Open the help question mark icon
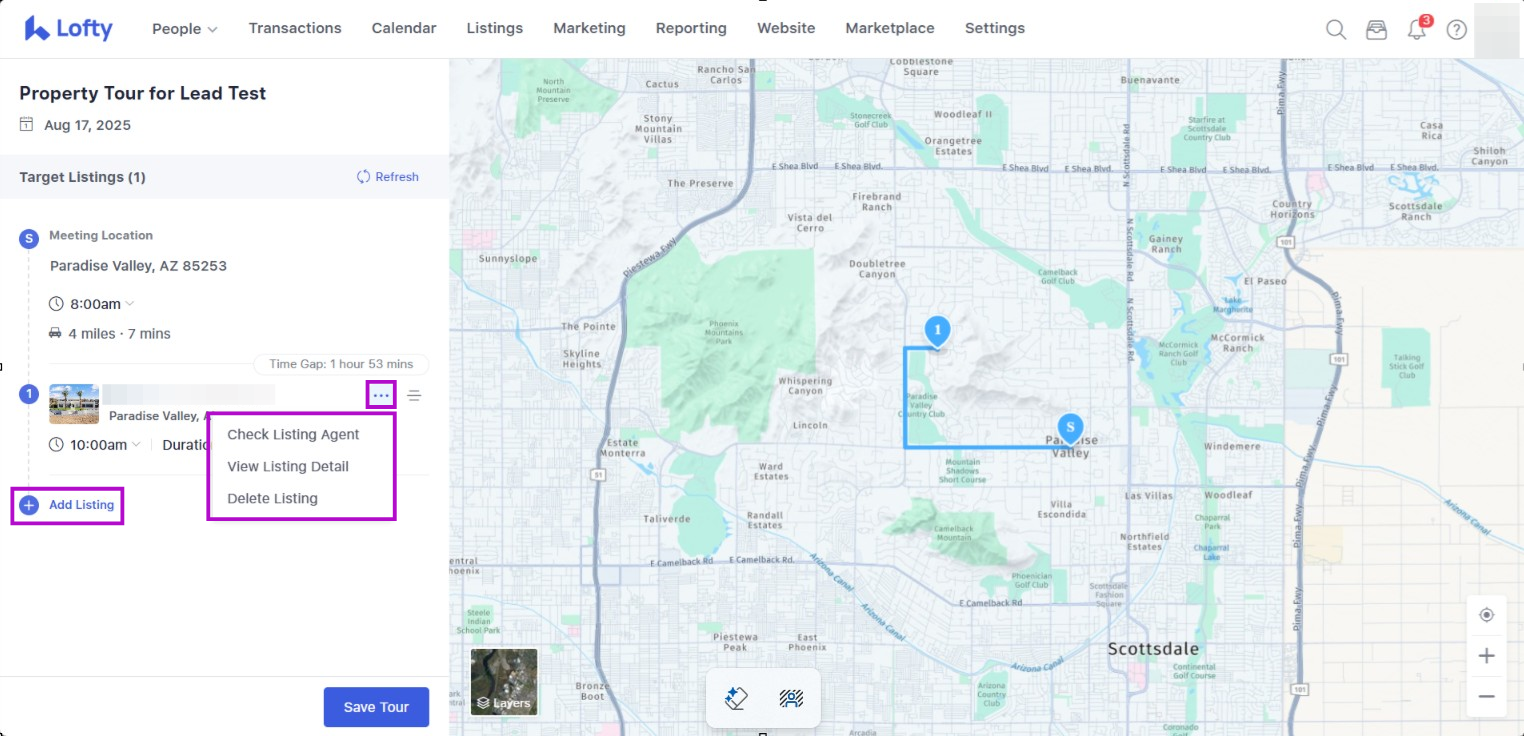The image size is (1524, 736). [1457, 29]
